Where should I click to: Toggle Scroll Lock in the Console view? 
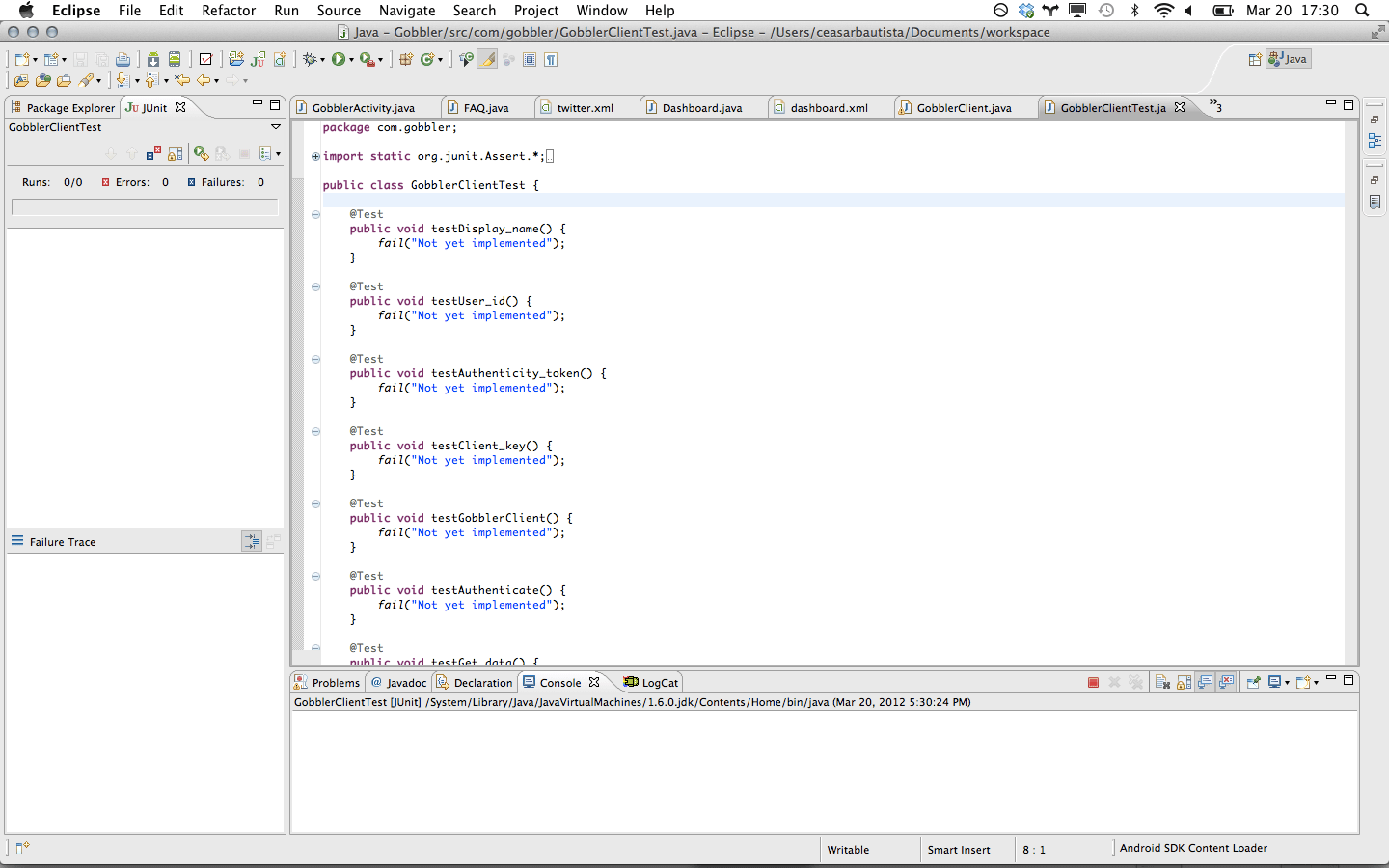1183,682
